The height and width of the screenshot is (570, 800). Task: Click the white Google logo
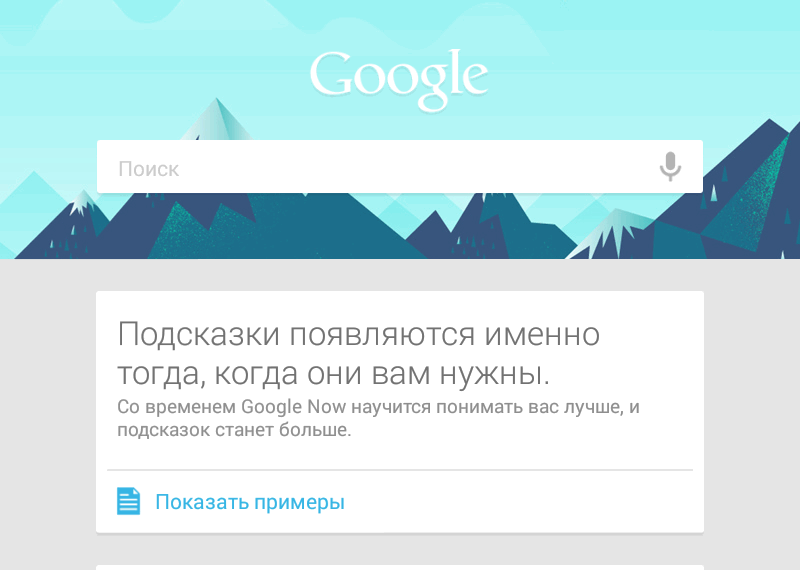[399, 80]
